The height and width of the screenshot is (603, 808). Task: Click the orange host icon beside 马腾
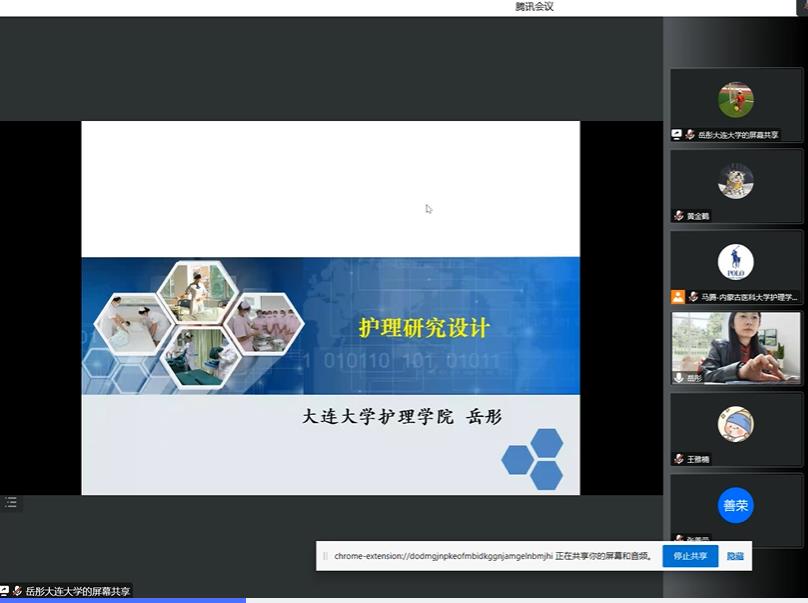coord(678,297)
